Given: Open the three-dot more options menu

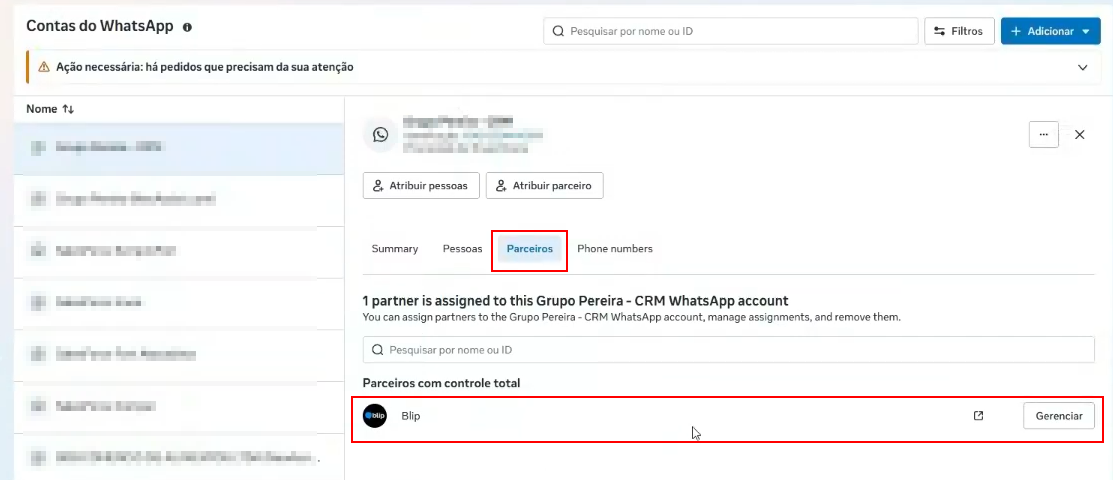Looking at the screenshot, I should click(x=1043, y=134).
